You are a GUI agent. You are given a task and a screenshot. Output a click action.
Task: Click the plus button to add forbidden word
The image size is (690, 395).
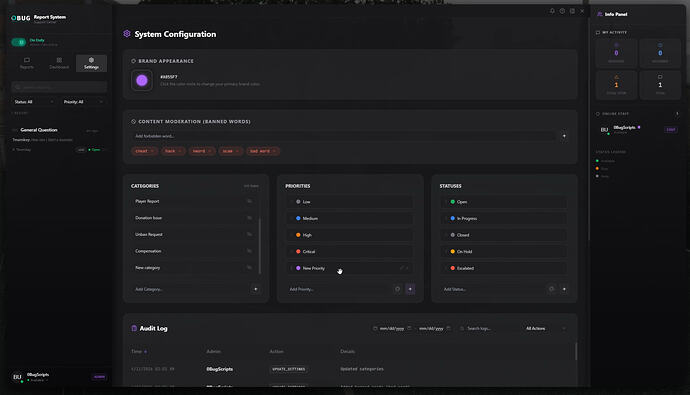click(x=564, y=136)
